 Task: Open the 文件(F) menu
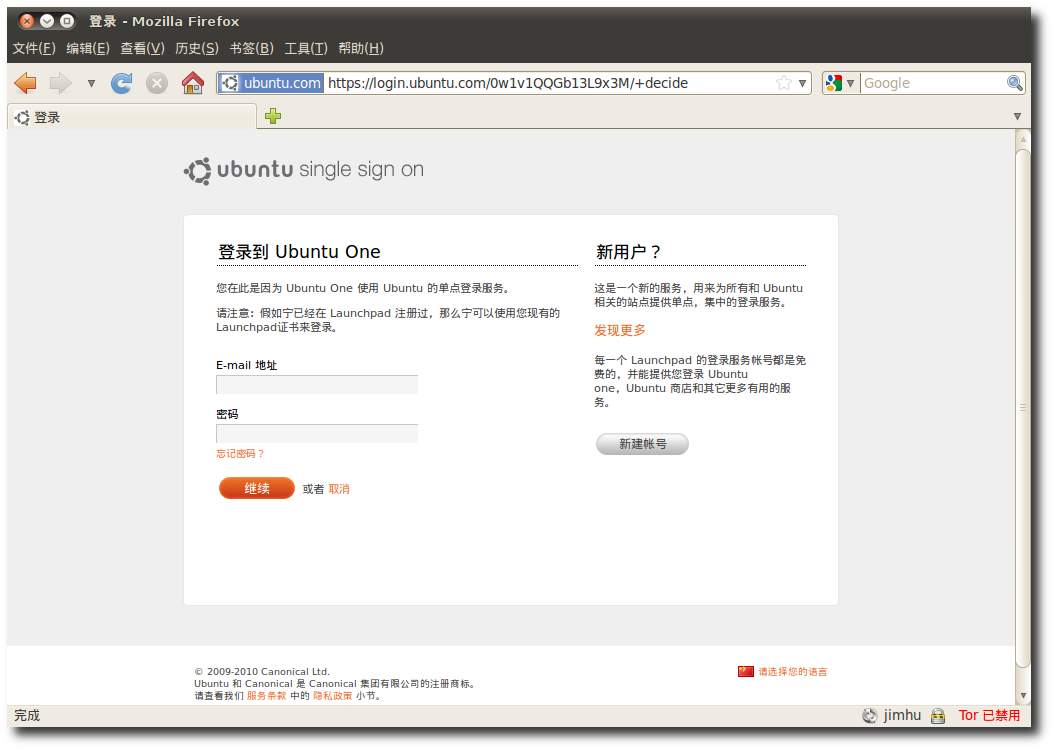pos(34,48)
